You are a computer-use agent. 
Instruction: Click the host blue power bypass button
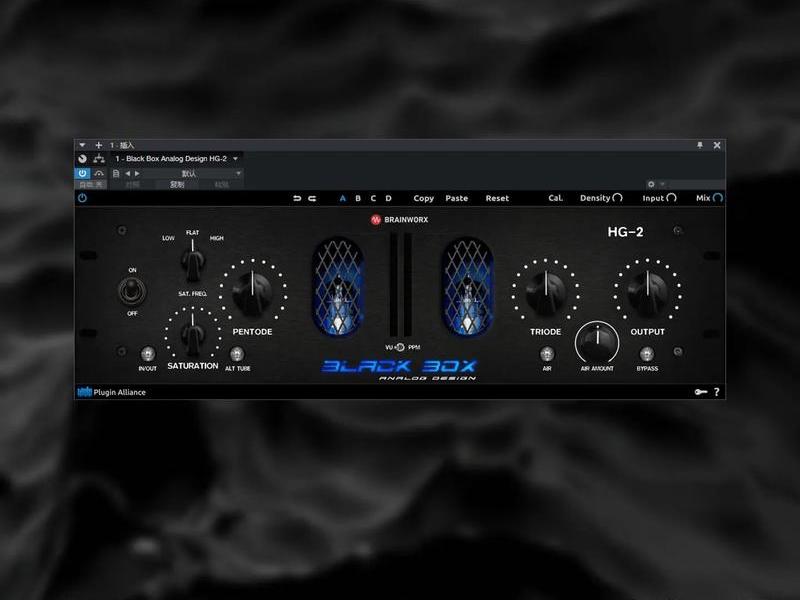[x=82, y=173]
